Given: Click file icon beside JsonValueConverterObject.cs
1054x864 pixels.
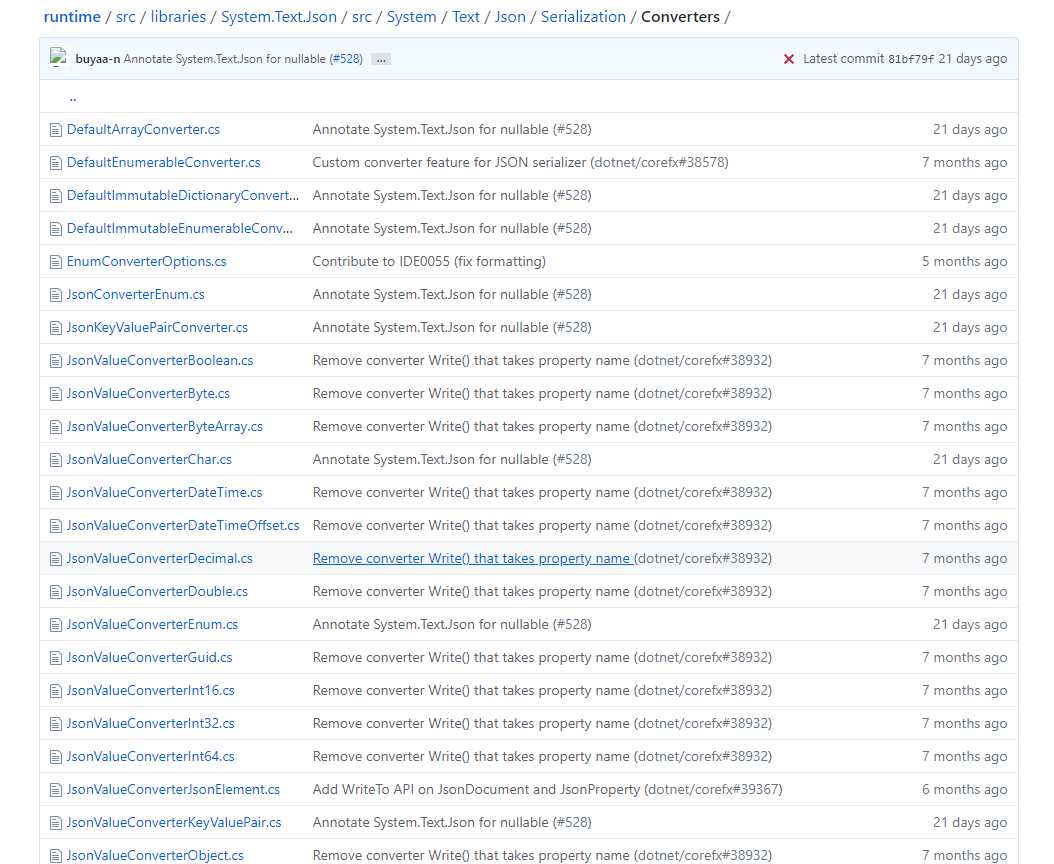Looking at the screenshot, I should point(56,856).
